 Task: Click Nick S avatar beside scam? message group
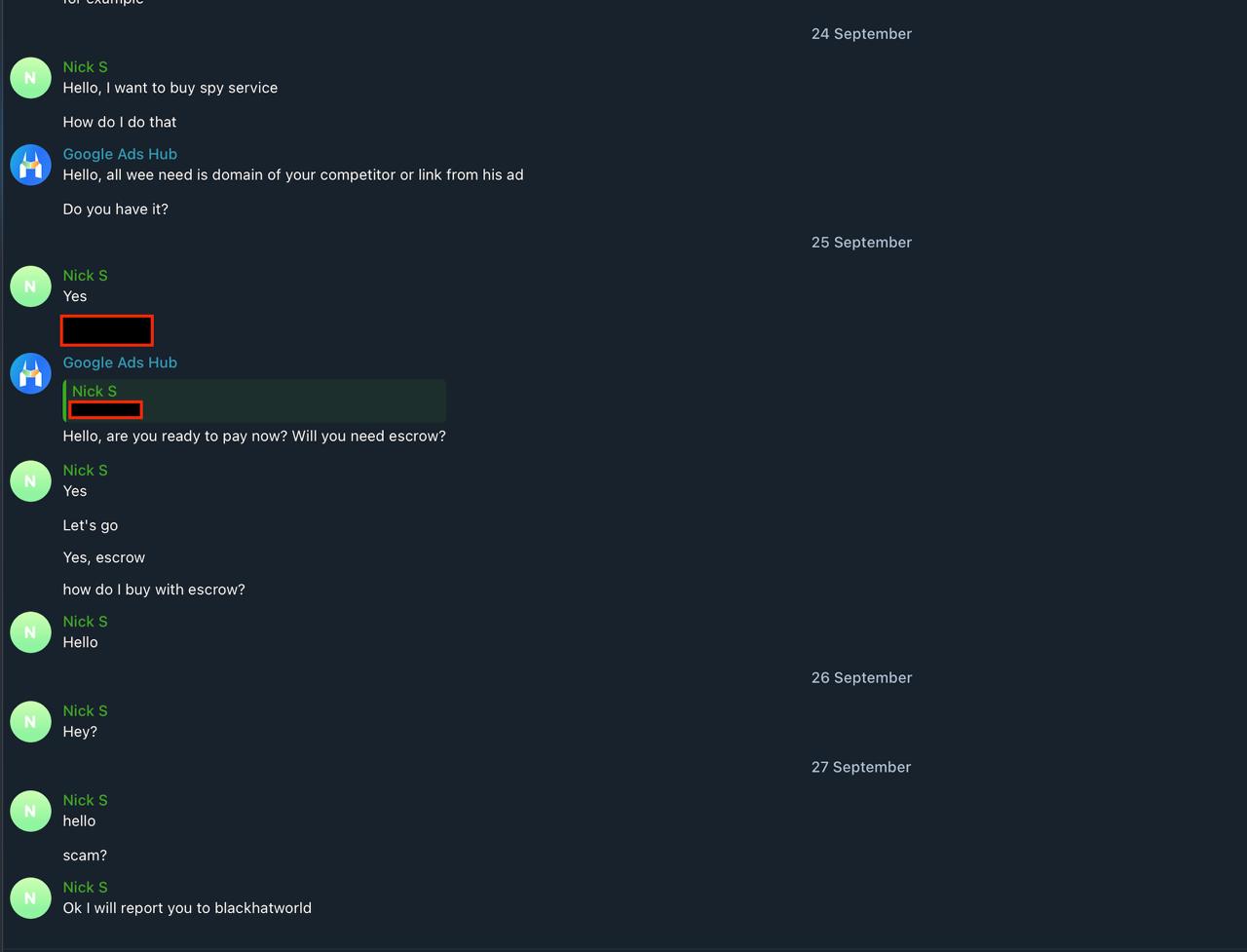pos(30,811)
